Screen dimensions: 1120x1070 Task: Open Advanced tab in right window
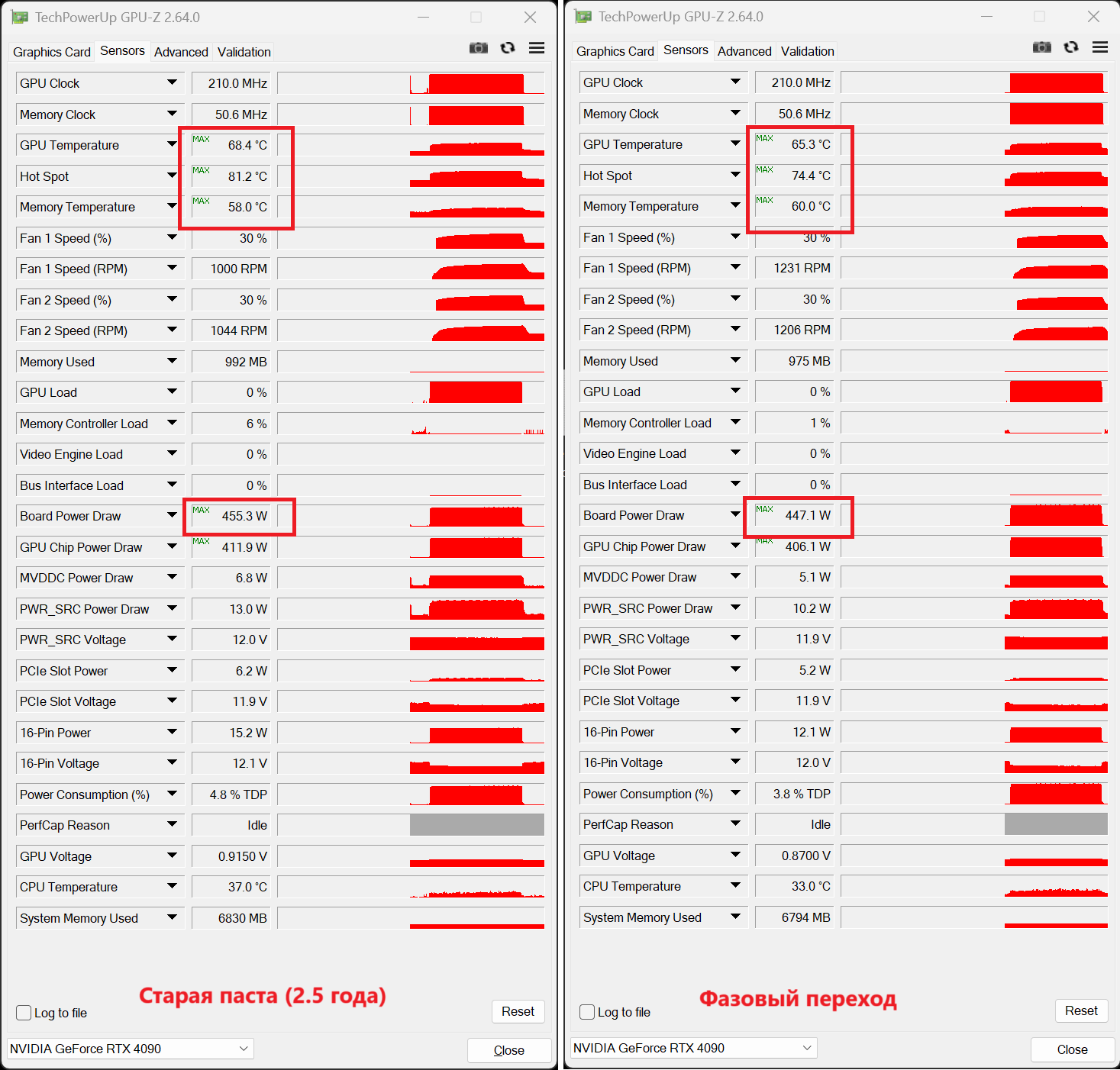pos(744,51)
